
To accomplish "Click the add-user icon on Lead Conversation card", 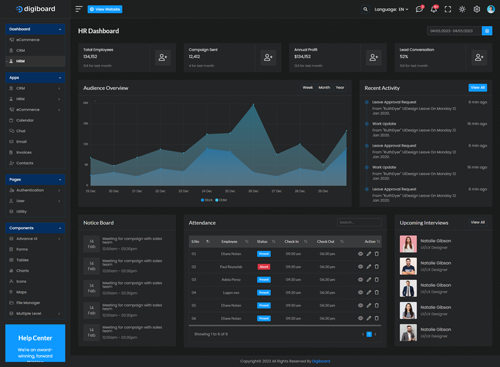I will click(479, 58).
